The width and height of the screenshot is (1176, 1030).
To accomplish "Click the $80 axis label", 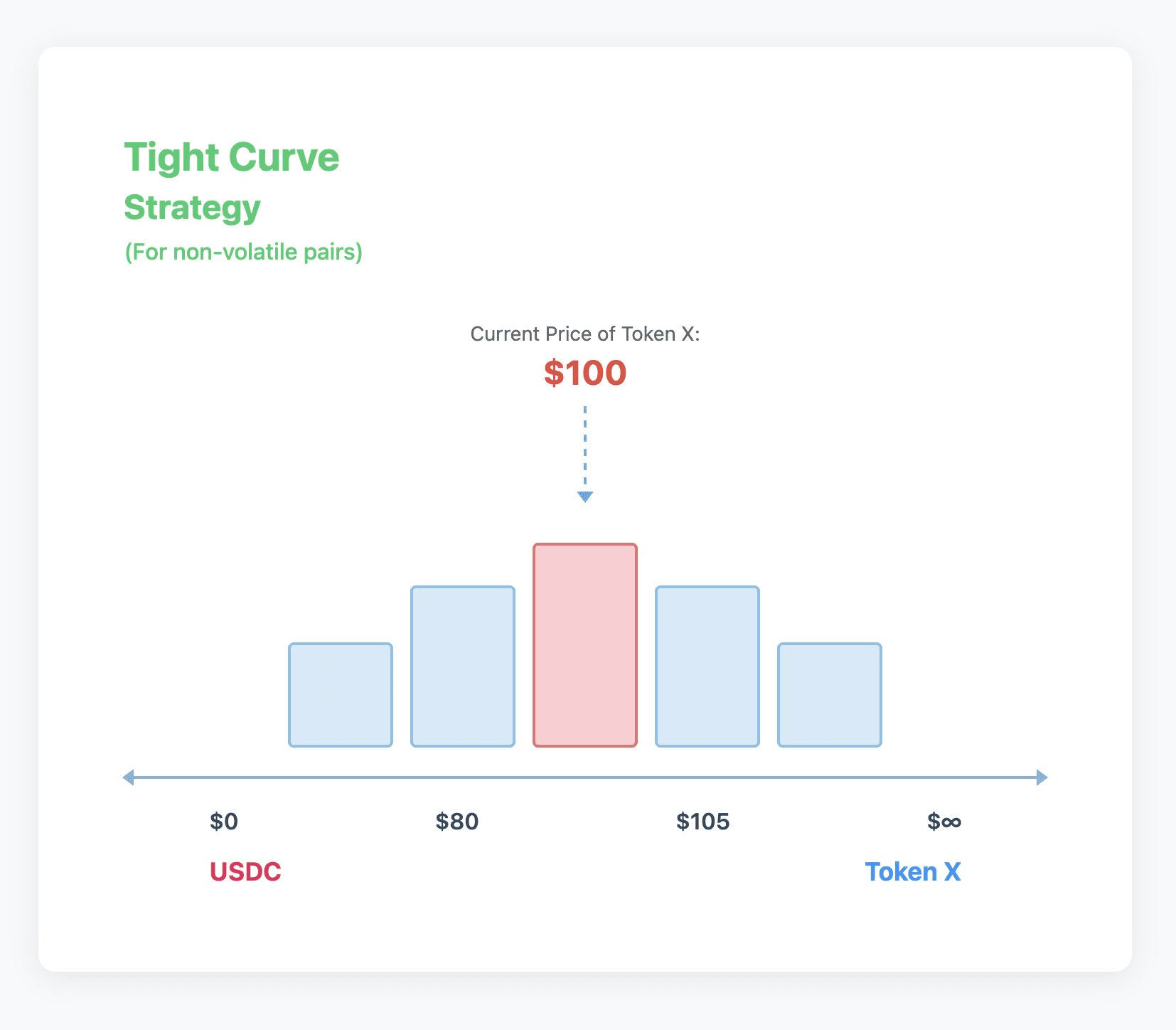I will pyautogui.click(x=457, y=822).
